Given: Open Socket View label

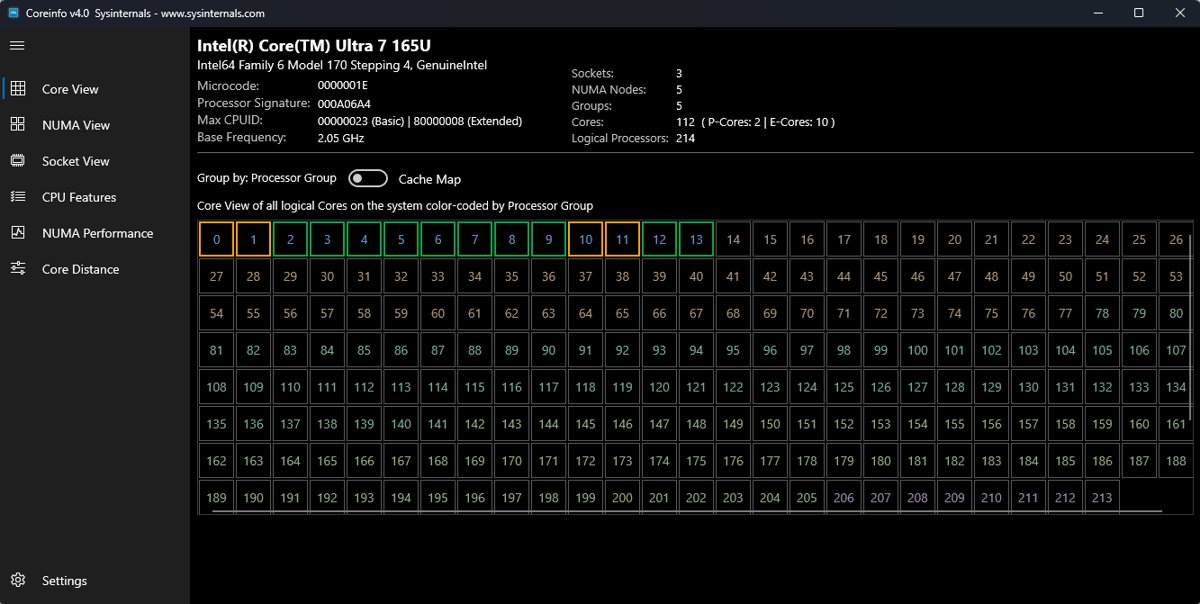Looking at the screenshot, I should pos(76,161).
